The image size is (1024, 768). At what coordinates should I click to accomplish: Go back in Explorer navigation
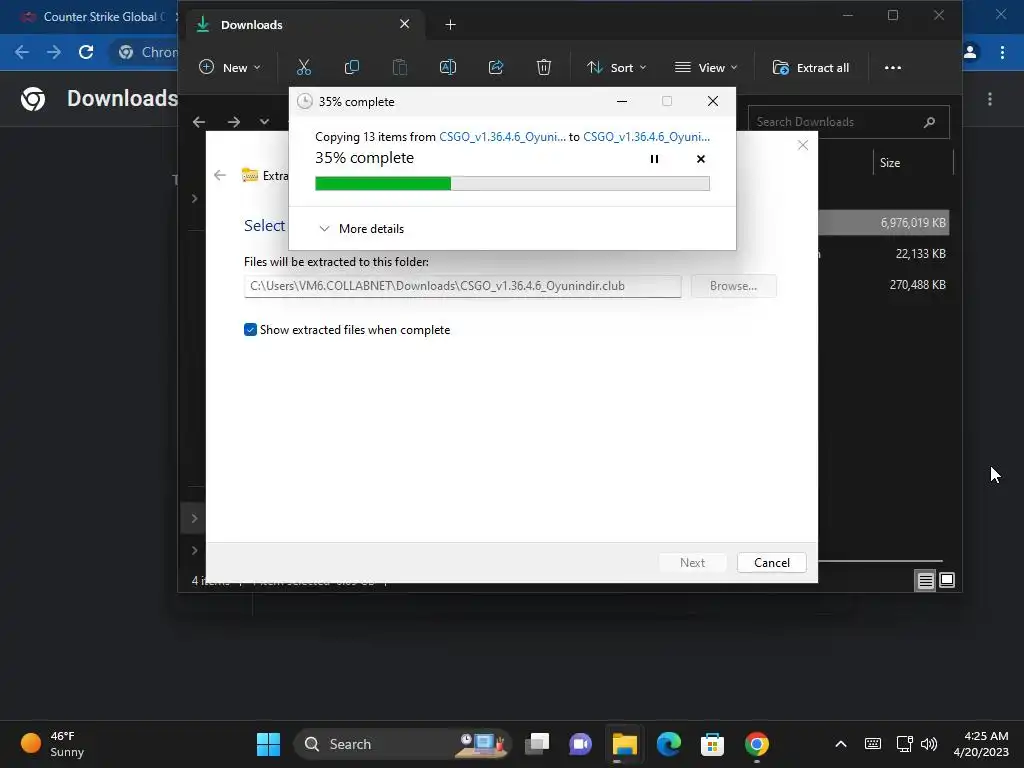click(x=199, y=122)
